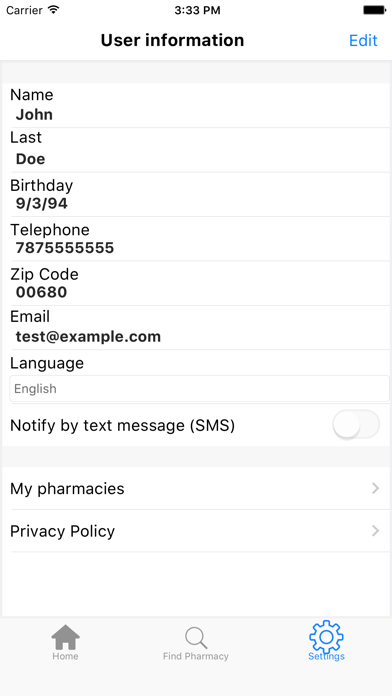
Task: Switch to the Find Pharmacy tab label
Action: coord(196,656)
